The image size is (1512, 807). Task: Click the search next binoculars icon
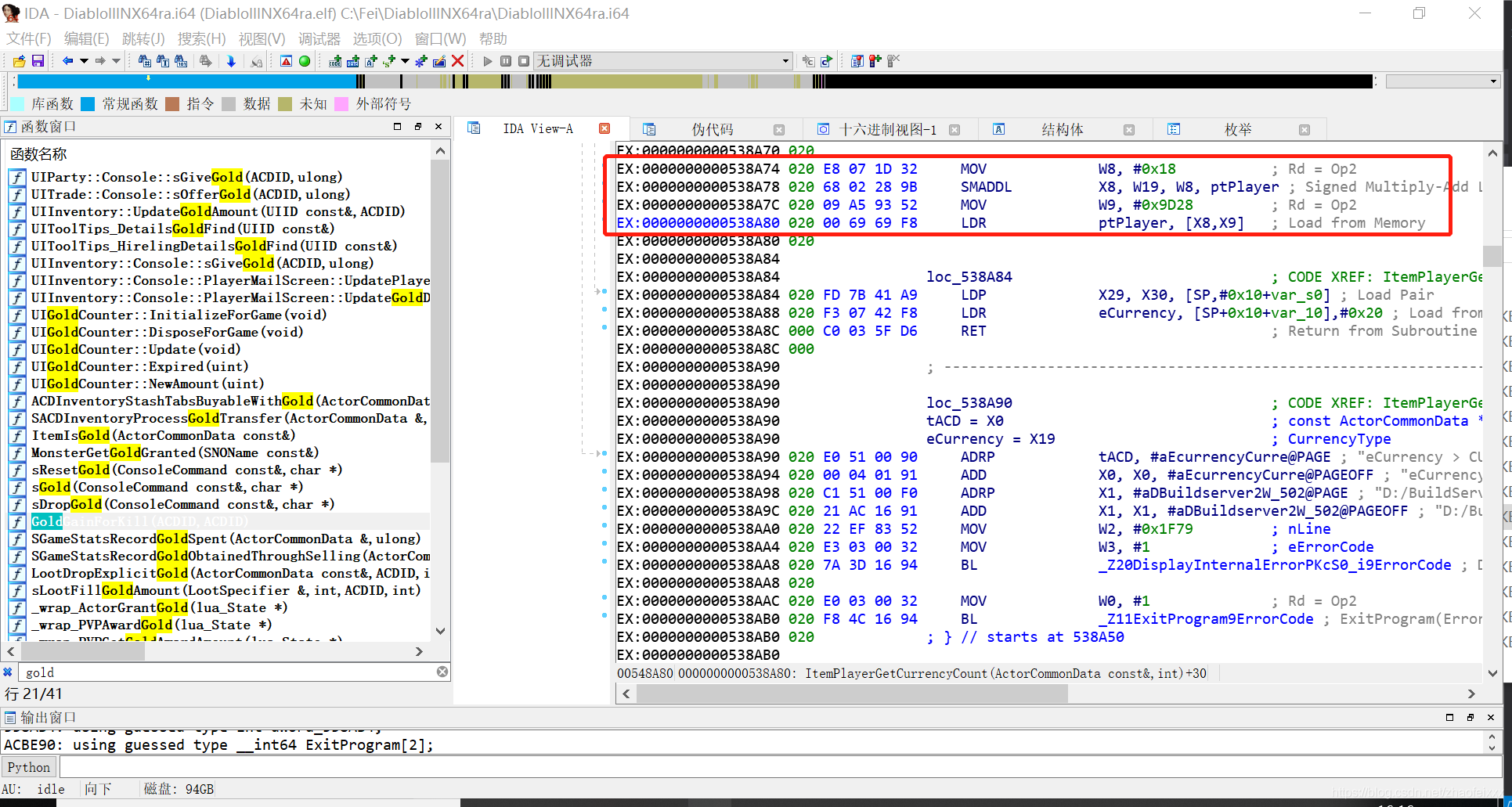206,61
